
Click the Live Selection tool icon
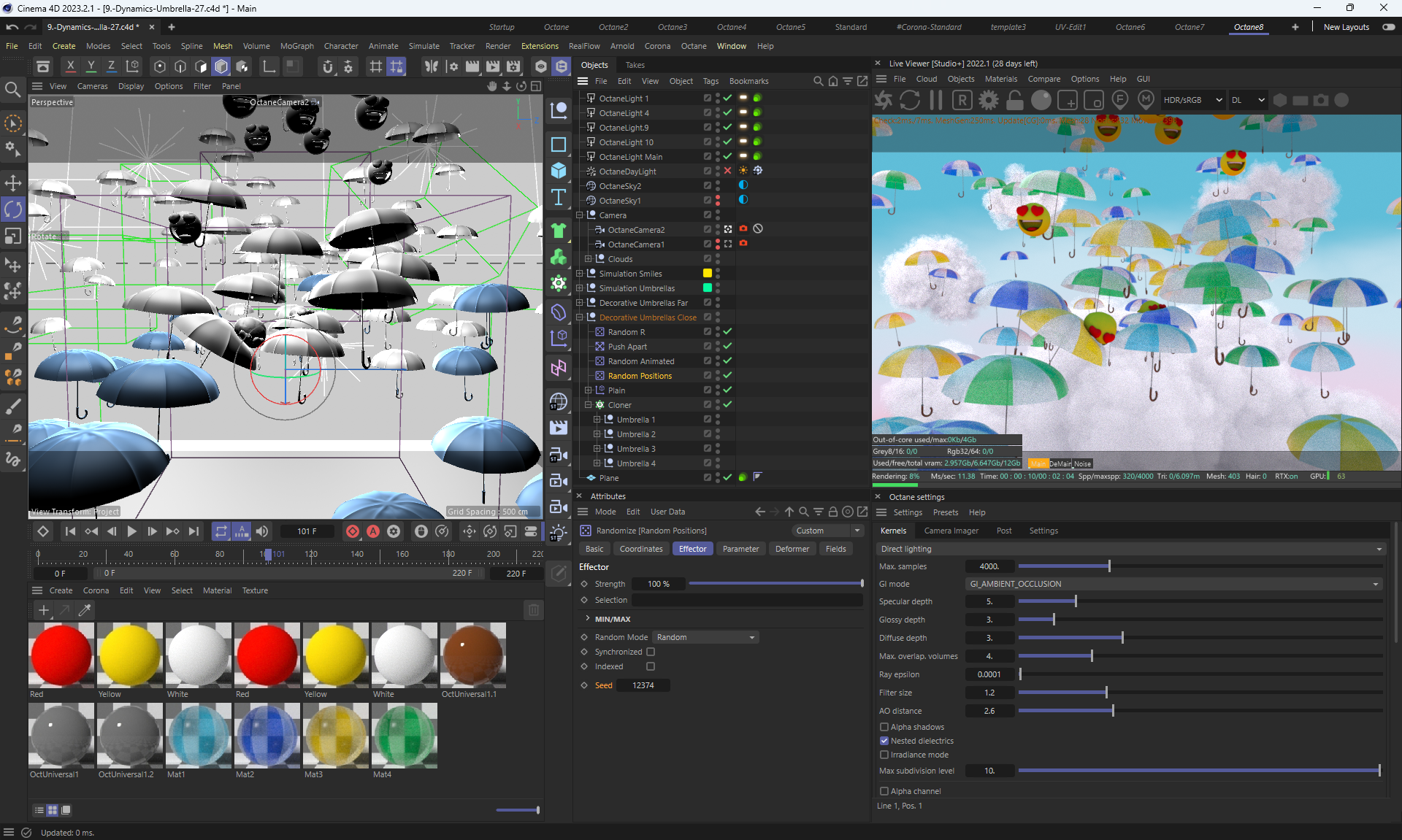[13, 123]
